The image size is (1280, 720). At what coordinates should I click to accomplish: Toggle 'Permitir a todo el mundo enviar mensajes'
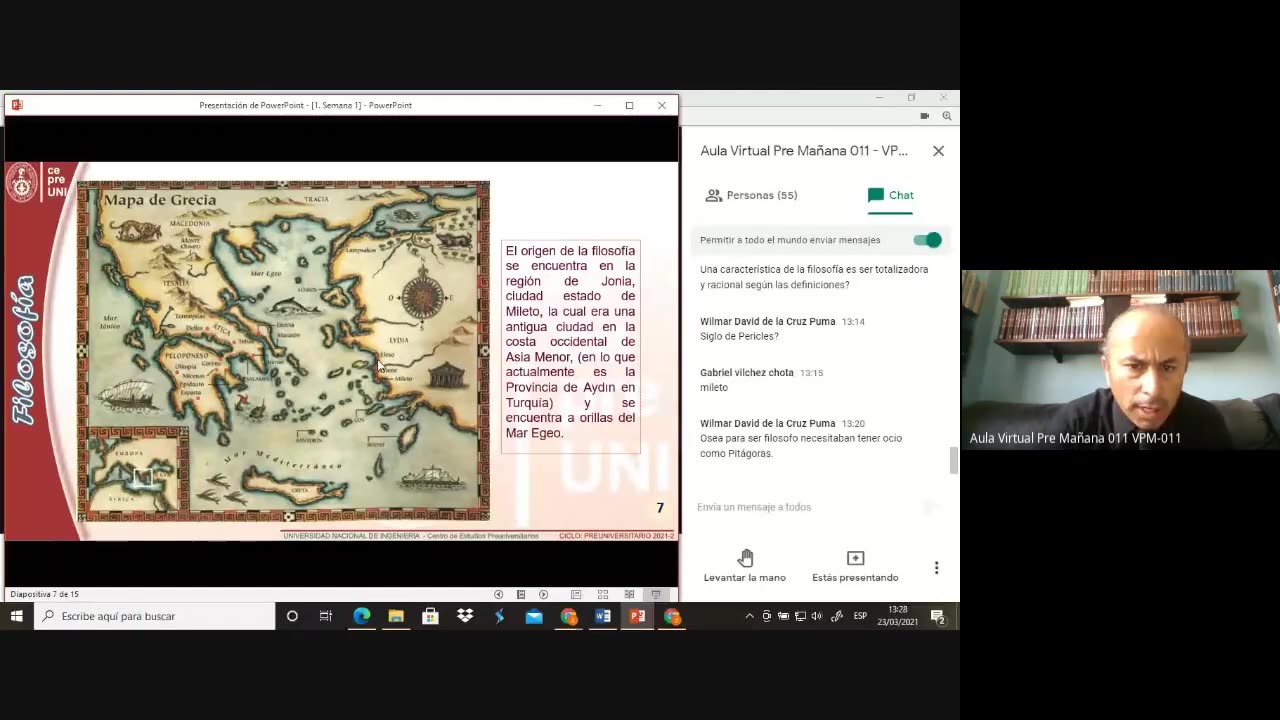click(x=927, y=240)
